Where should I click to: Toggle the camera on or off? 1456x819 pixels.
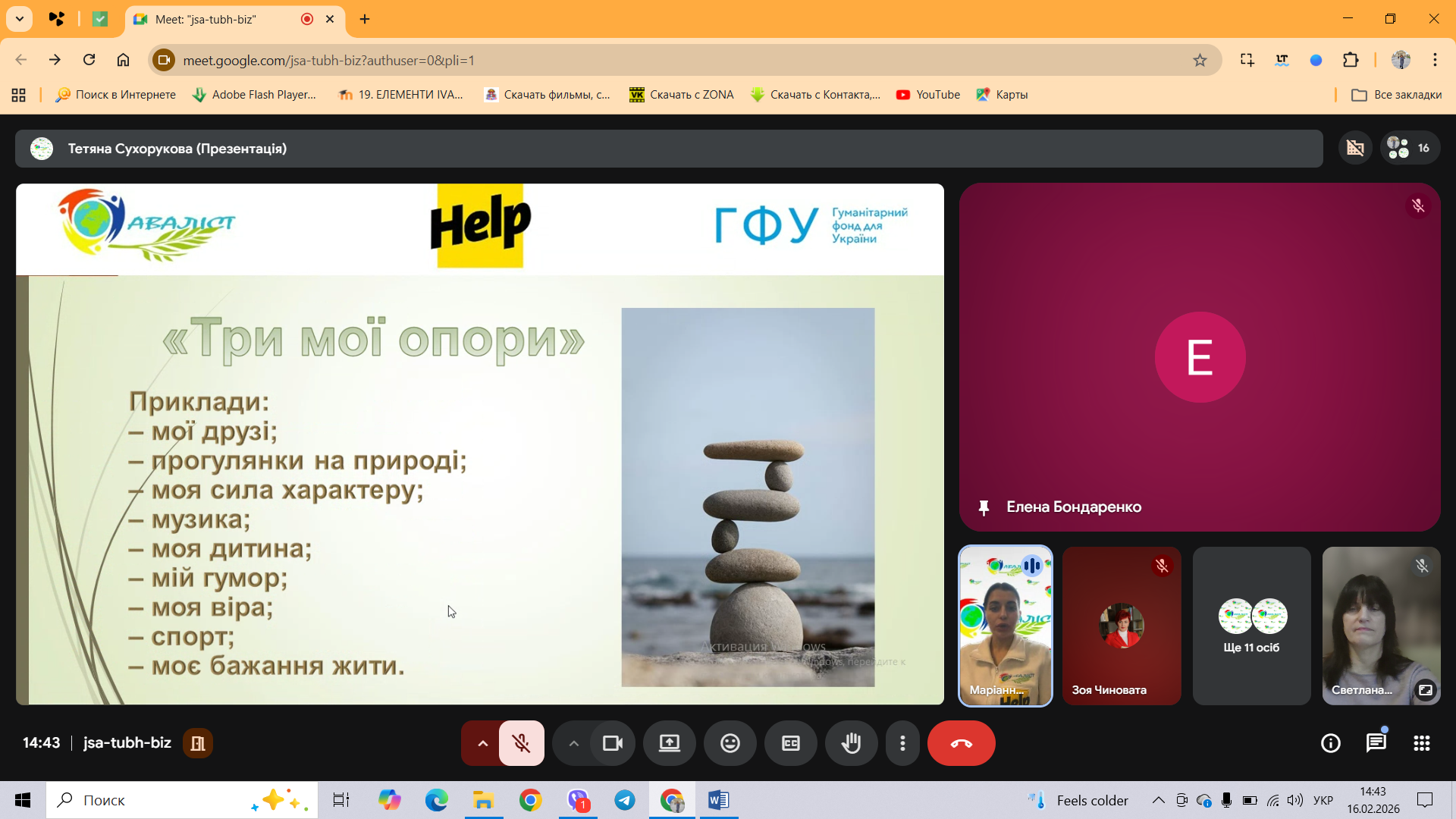612,743
